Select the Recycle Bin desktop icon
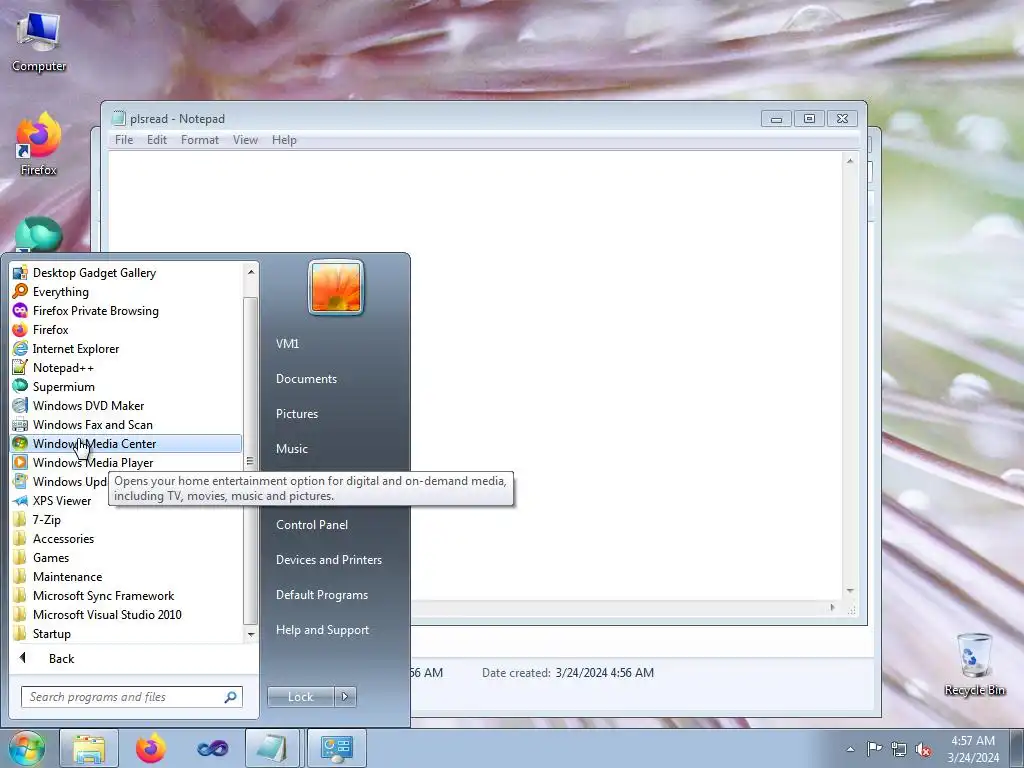 [x=974, y=664]
